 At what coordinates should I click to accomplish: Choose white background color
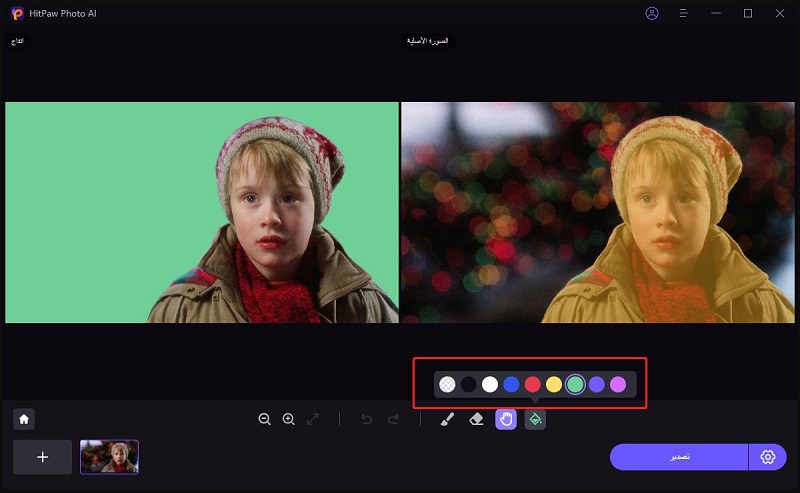tap(490, 384)
